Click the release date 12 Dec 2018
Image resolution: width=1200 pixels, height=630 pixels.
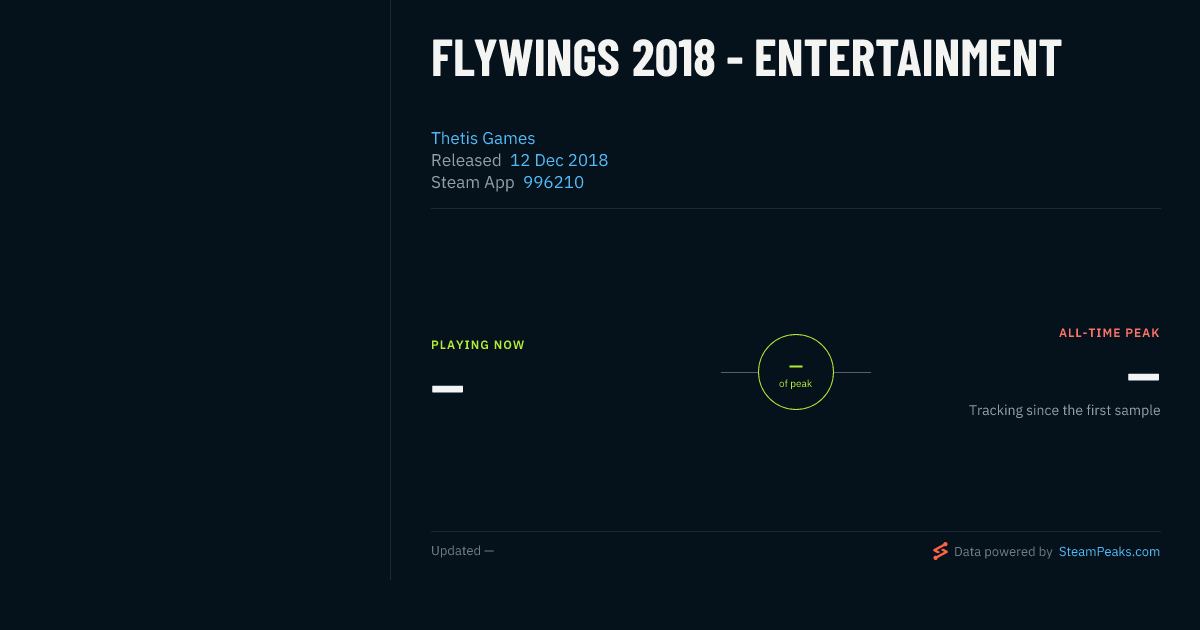coord(559,160)
